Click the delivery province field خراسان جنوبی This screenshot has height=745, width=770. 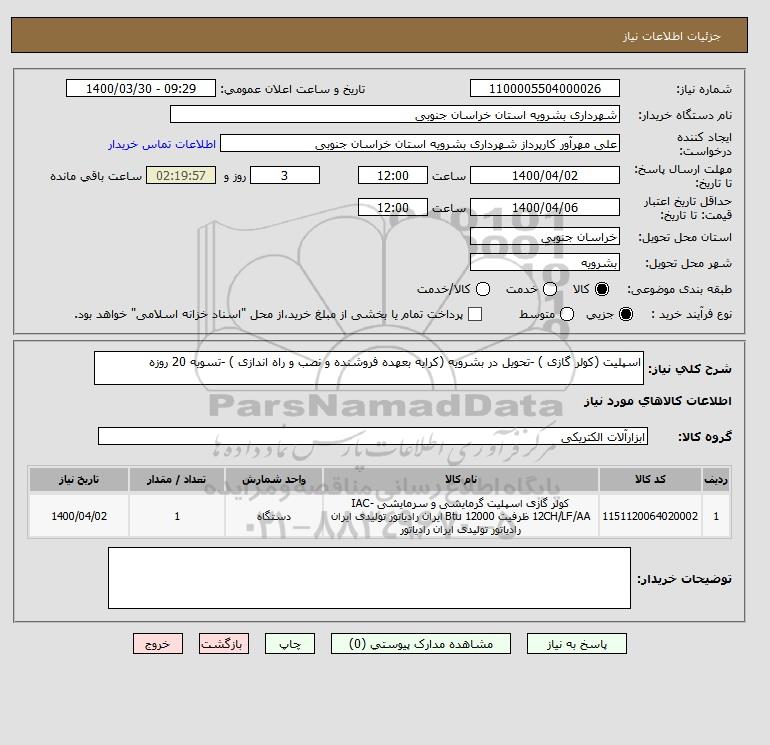coord(545,237)
